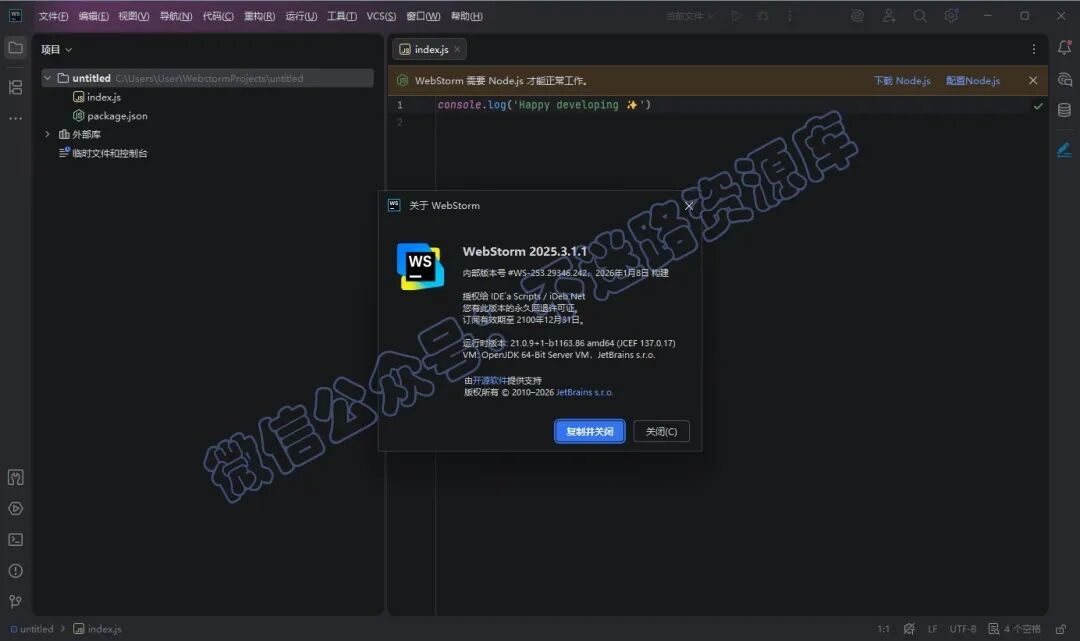The height and width of the screenshot is (641, 1080).
Task: Click the WebStorm logo in main title bar
Action: [x=15, y=15]
